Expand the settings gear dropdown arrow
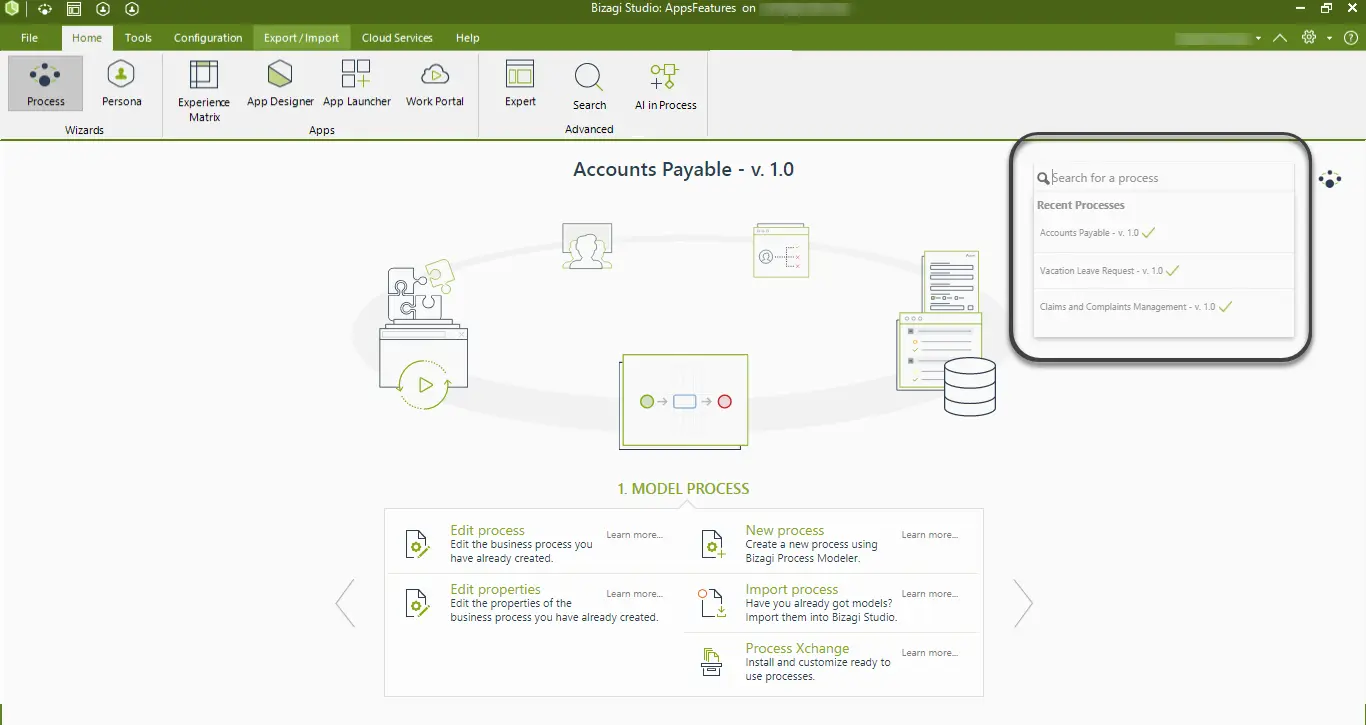The image size is (1366, 725). 1329,38
